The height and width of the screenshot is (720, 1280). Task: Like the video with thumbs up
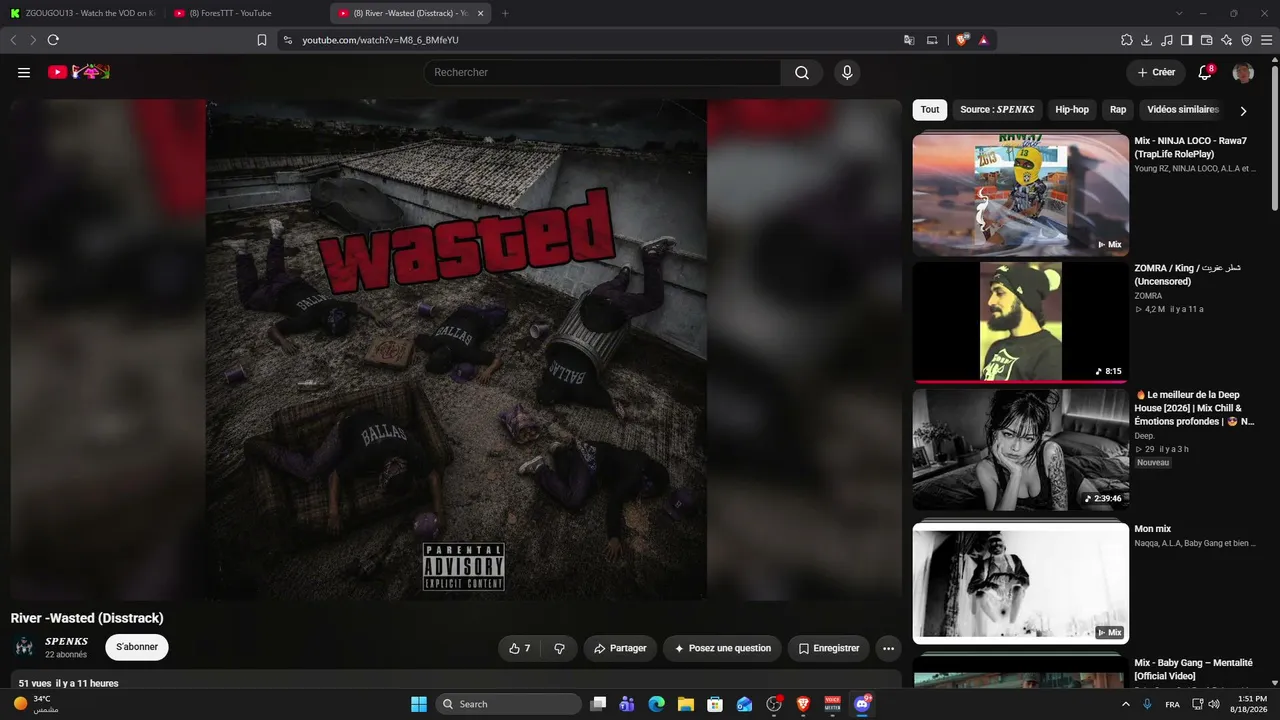(519, 648)
